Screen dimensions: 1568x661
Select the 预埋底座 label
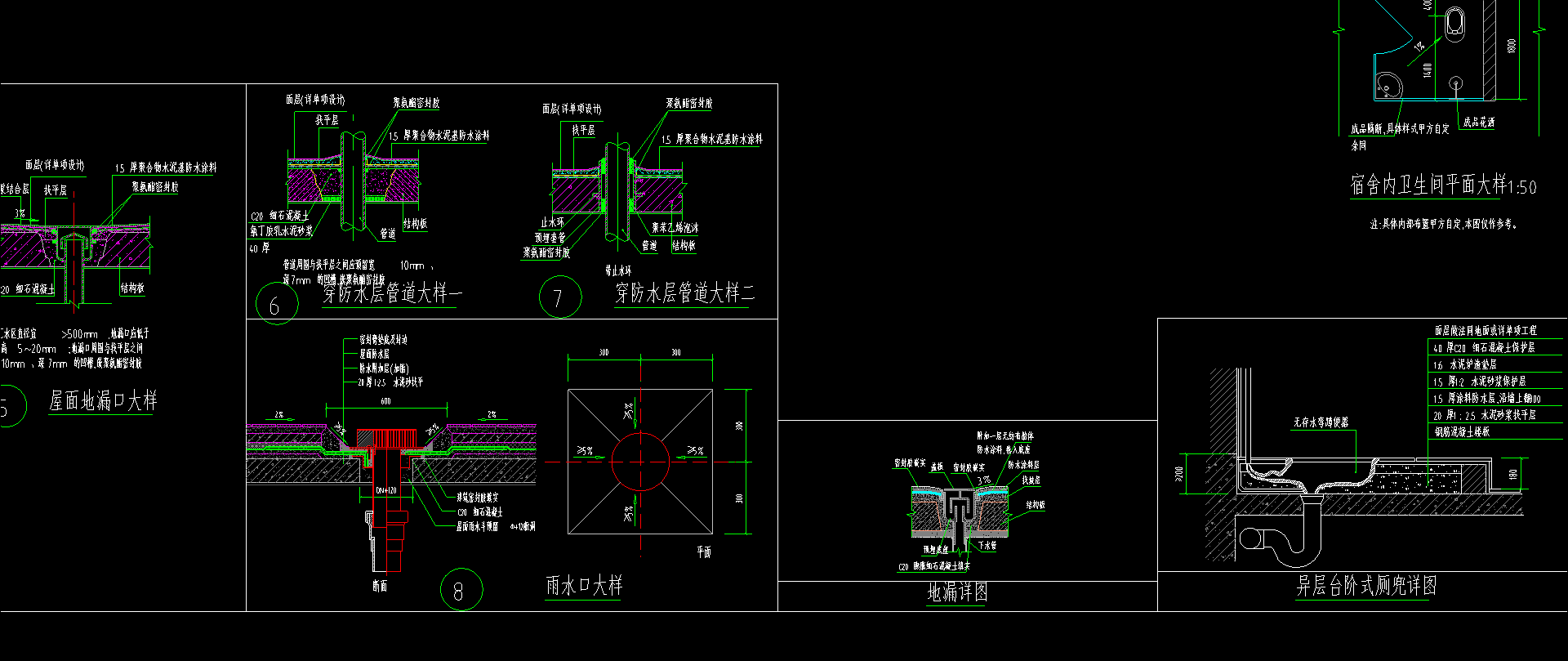(936, 550)
